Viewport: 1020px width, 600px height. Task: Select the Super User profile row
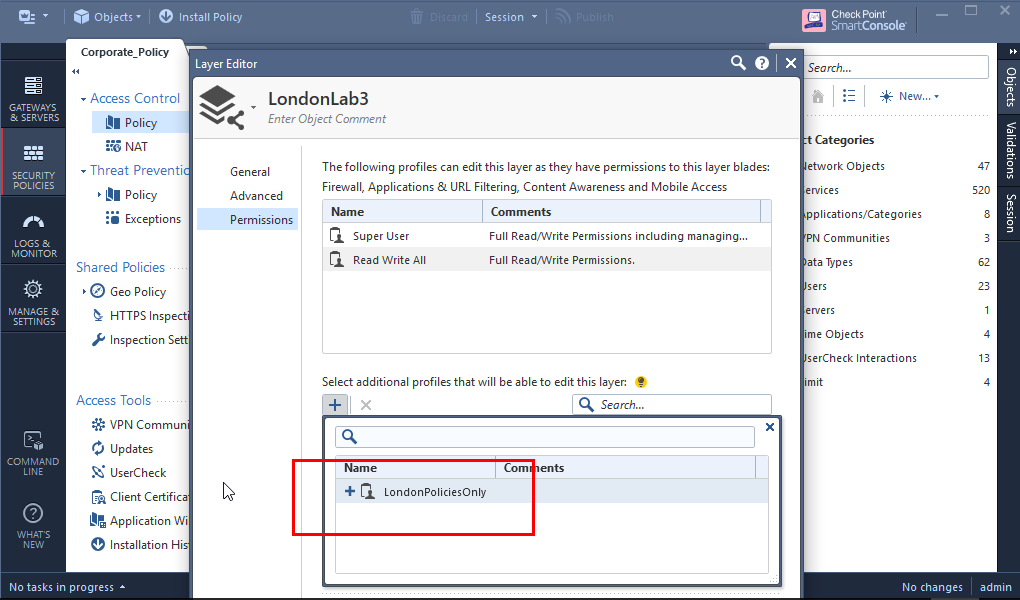(x=546, y=236)
